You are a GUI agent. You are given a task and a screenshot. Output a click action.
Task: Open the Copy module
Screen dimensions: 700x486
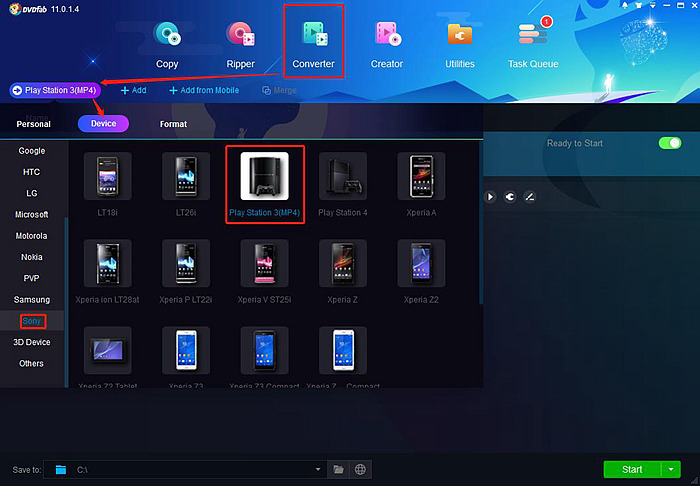tap(167, 45)
